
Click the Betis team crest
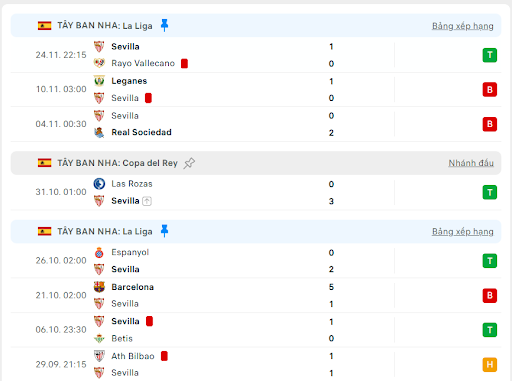(99, 338)
